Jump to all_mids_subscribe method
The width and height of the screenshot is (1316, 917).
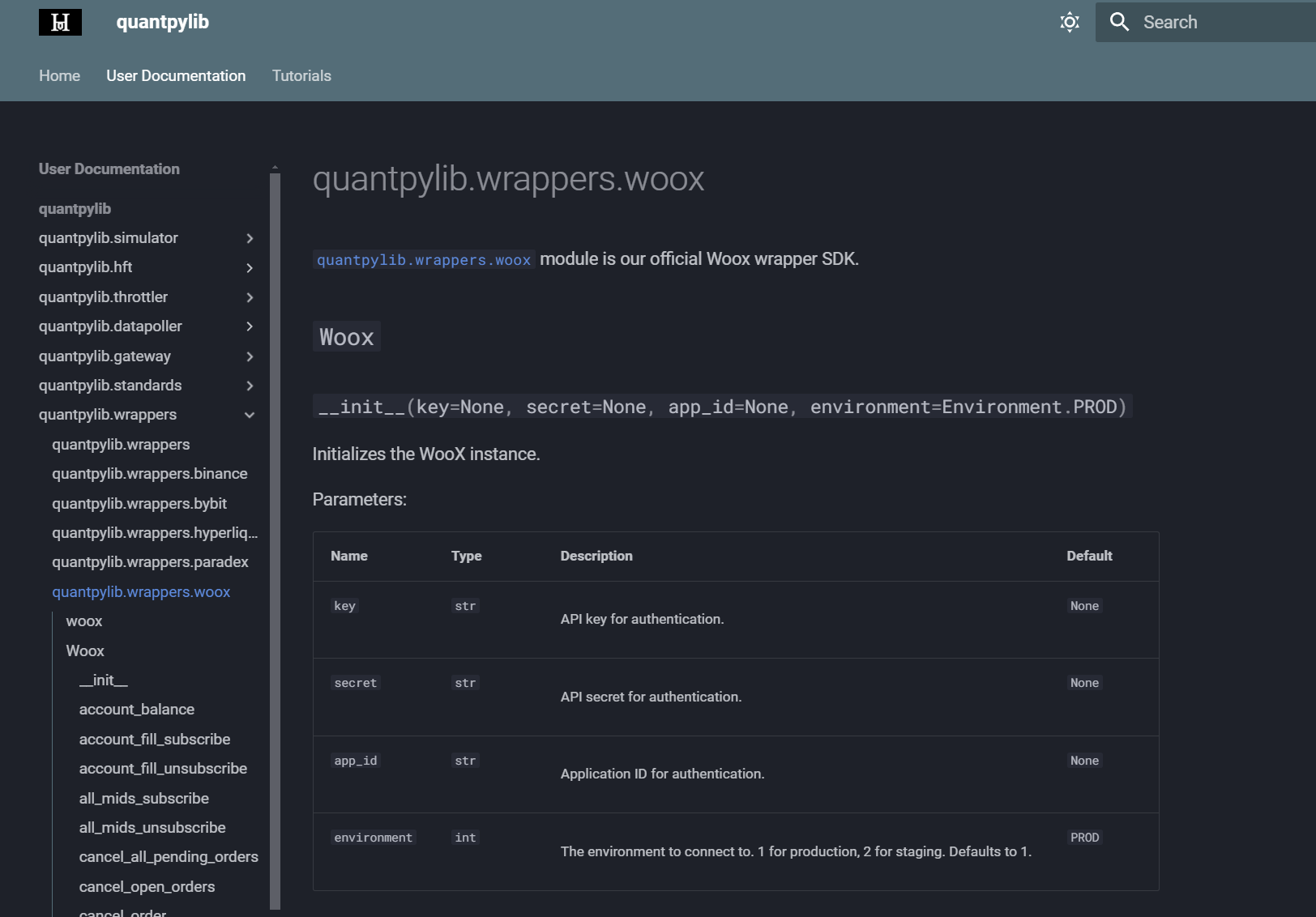144,799
